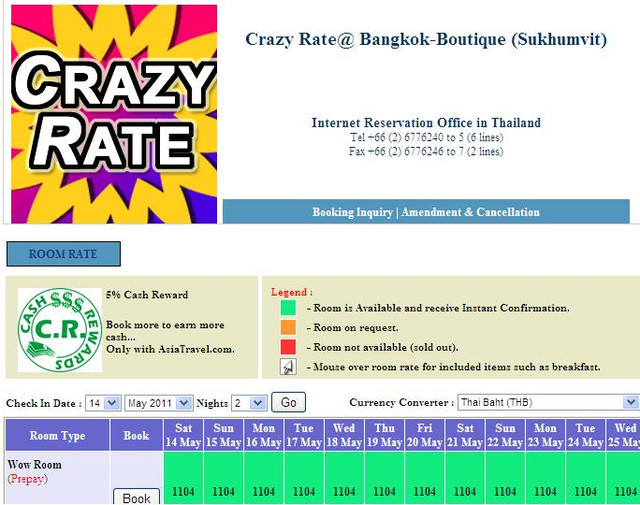Click the Sat 21 May column header

point(465,435)
